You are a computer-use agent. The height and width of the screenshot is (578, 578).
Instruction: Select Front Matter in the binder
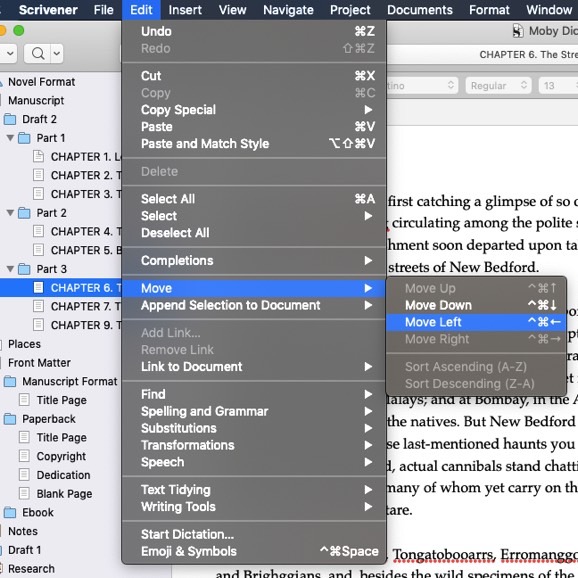coord(39,363)
